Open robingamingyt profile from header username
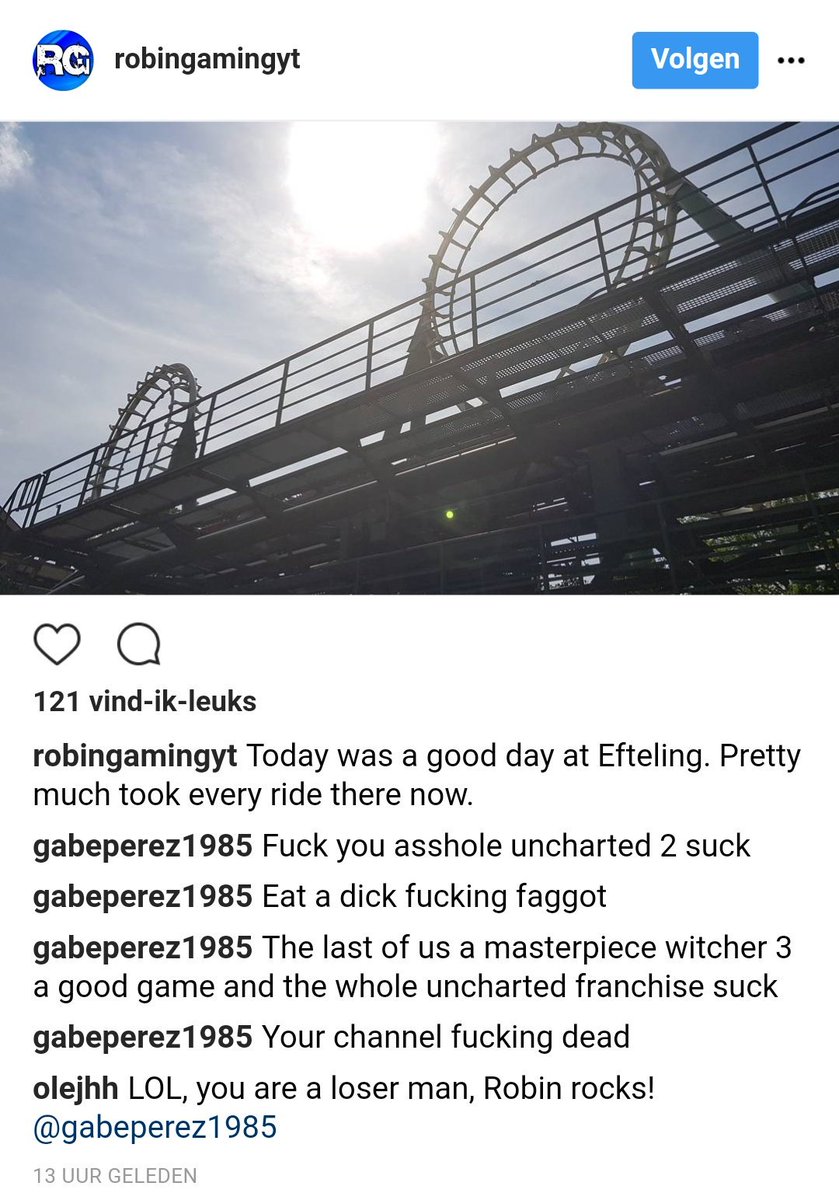The height and width of the screenshot is (1200, 839). click(x=207, y=59)
